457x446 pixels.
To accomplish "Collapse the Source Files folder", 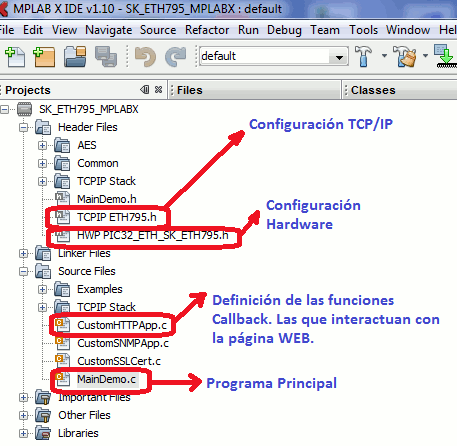I will point(23,272).
